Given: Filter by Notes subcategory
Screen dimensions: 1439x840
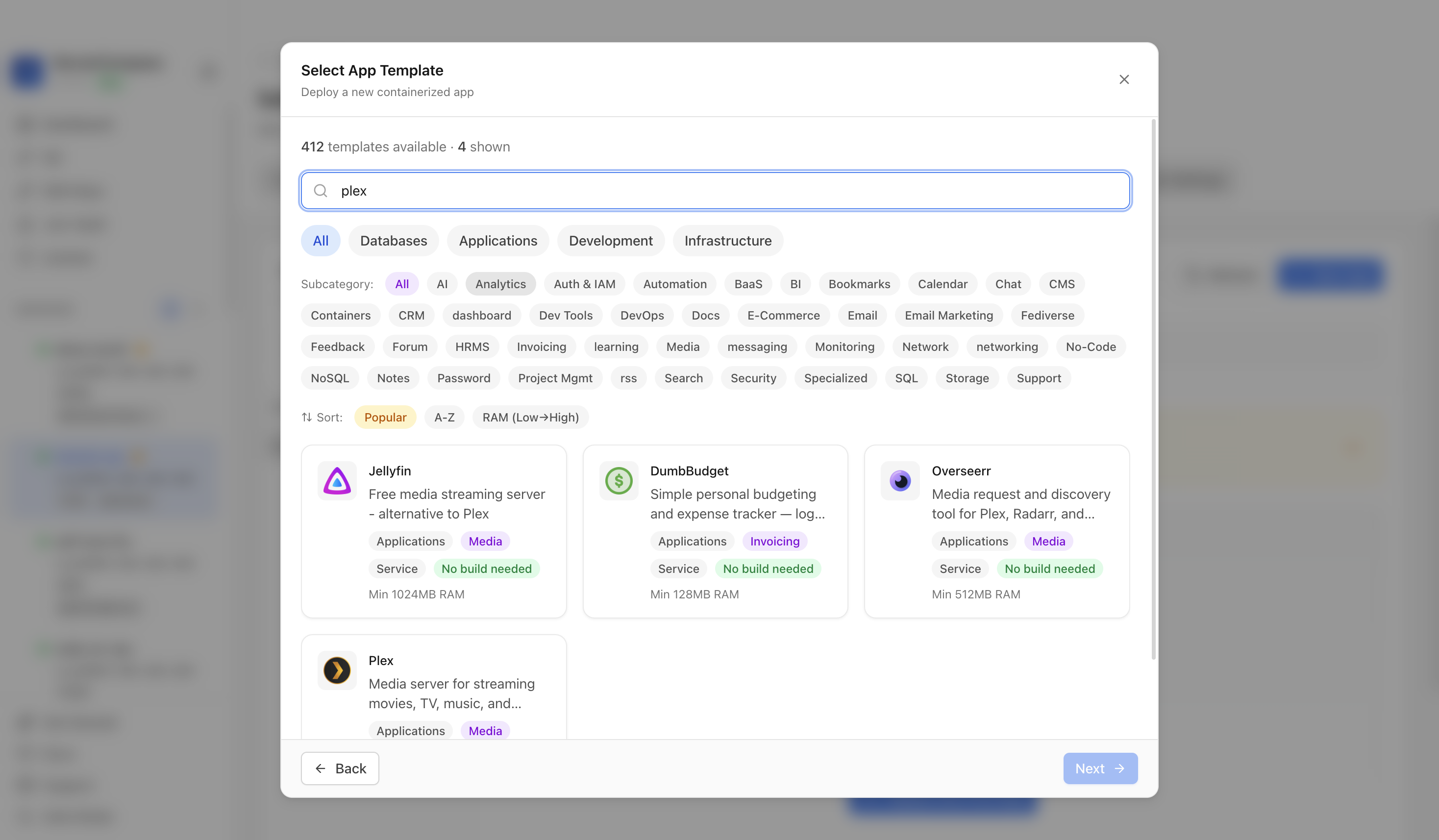Looking at the screenshot, I should pos(393,378).
